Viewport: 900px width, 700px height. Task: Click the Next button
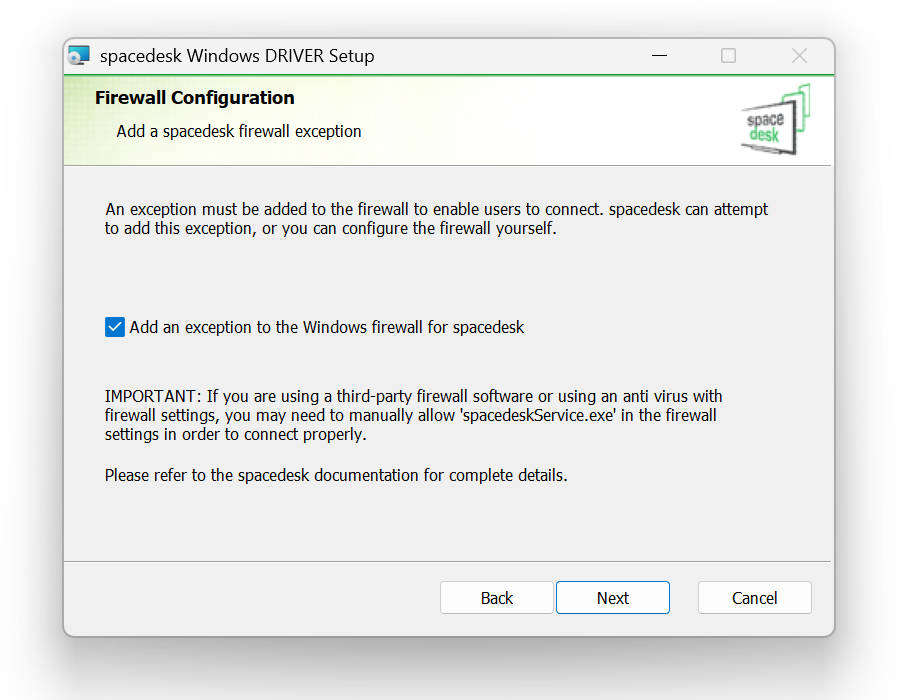pos(612,598)
